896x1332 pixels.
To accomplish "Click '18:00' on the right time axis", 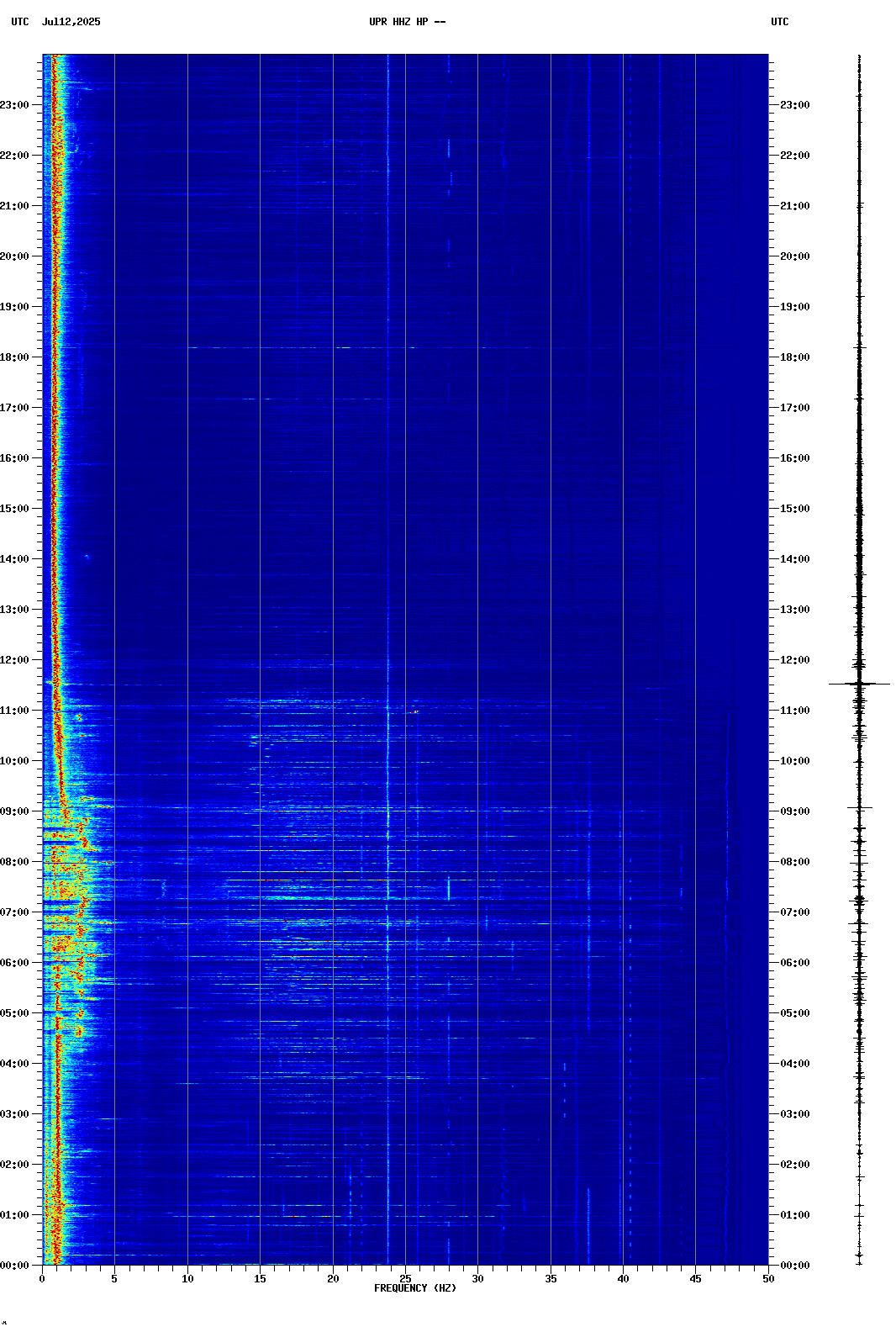I will tap(795, 357).
